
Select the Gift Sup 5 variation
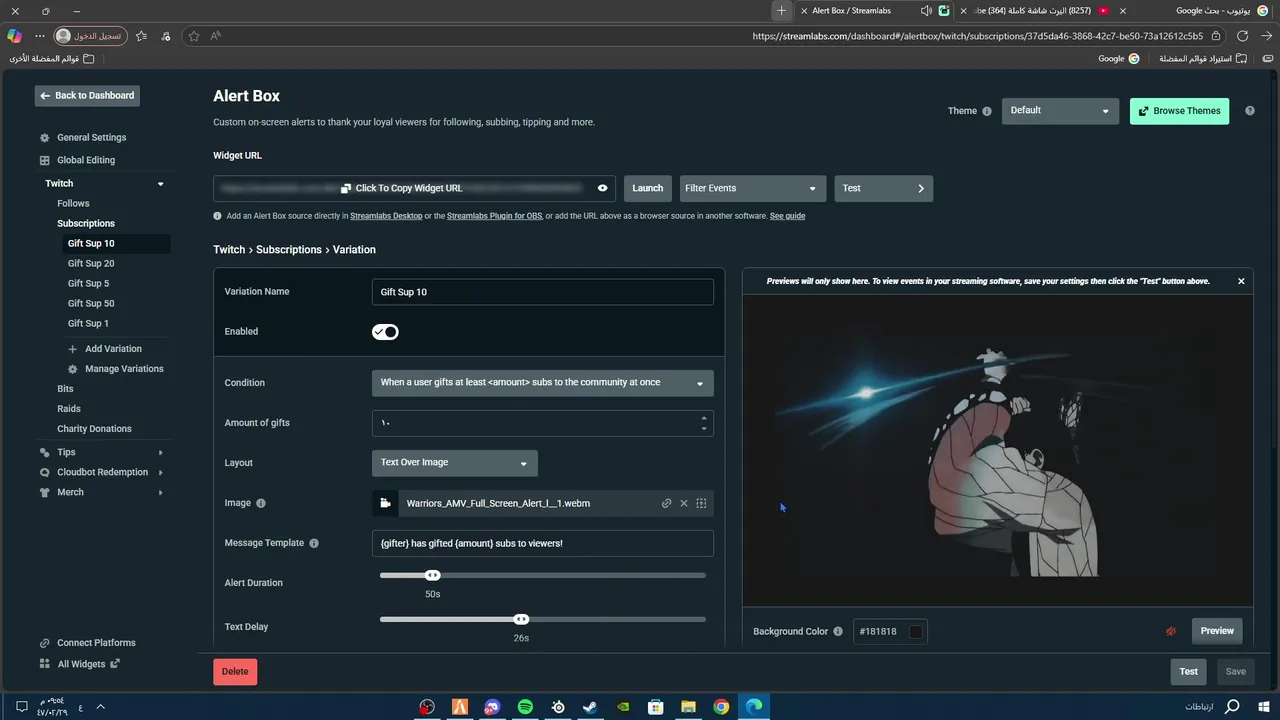point(88,284)
